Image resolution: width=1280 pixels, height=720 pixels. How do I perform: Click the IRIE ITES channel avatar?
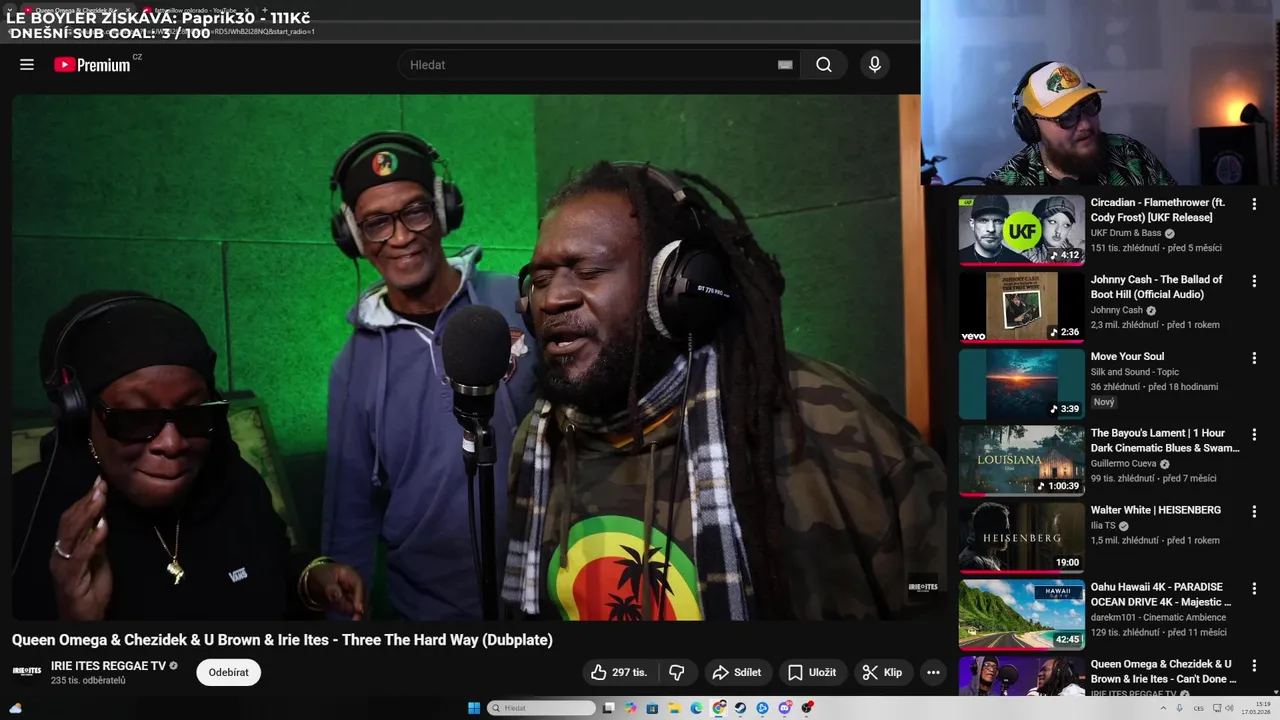(27, 672)
